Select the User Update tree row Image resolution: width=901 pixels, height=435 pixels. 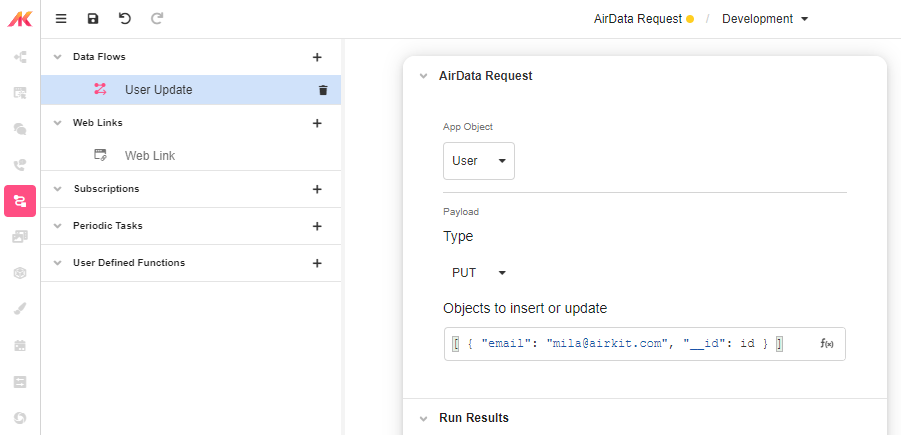coord(191,90)
